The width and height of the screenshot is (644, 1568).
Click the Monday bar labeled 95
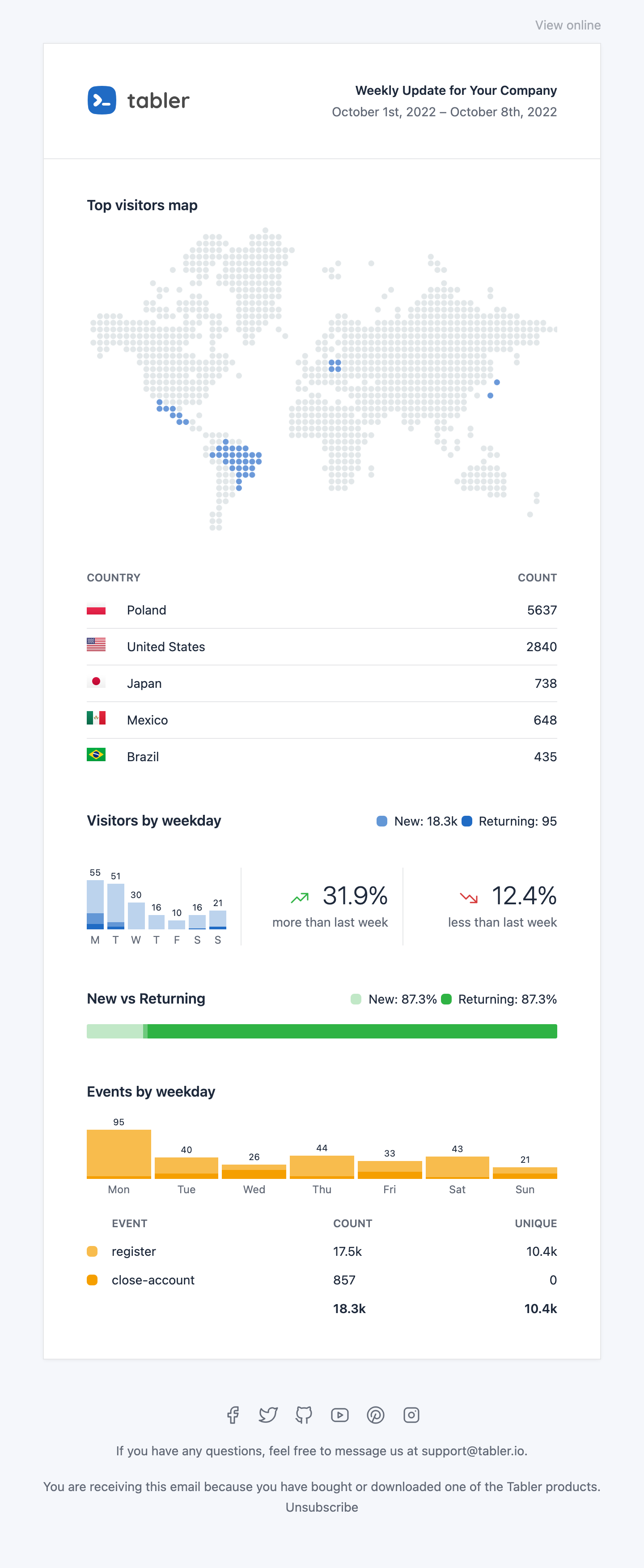tap(119, 1154)
